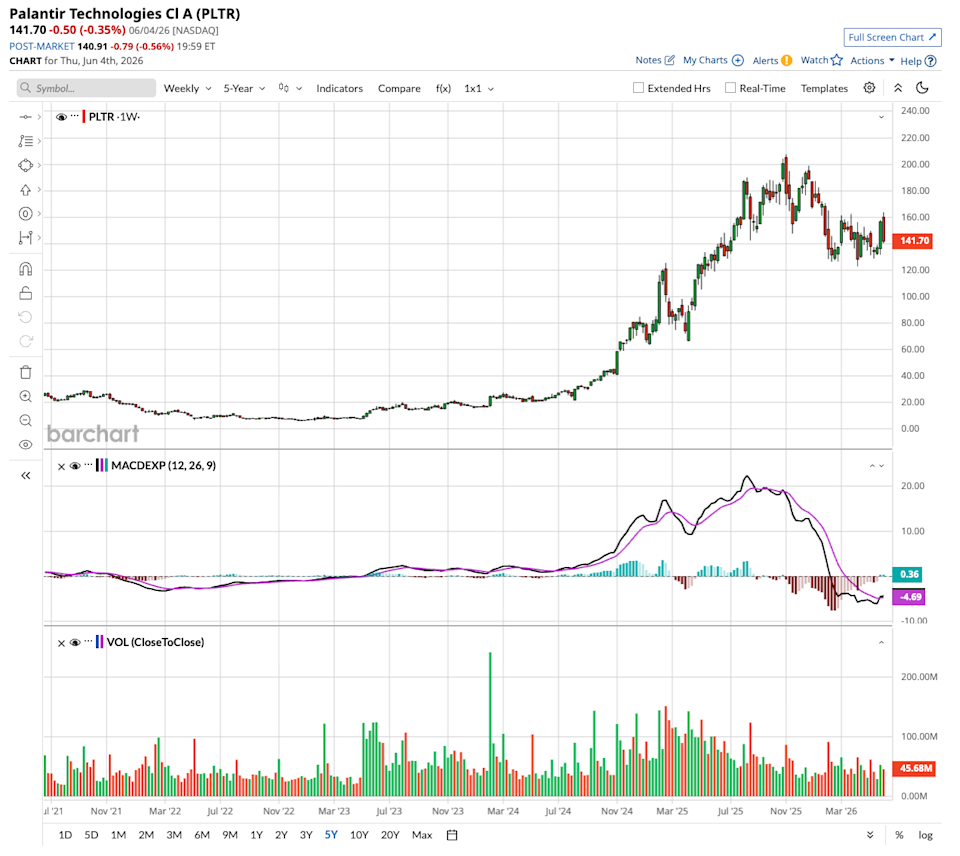Toggle PLTR series visibility eye
960x856 pixels.
pos(61,117)
